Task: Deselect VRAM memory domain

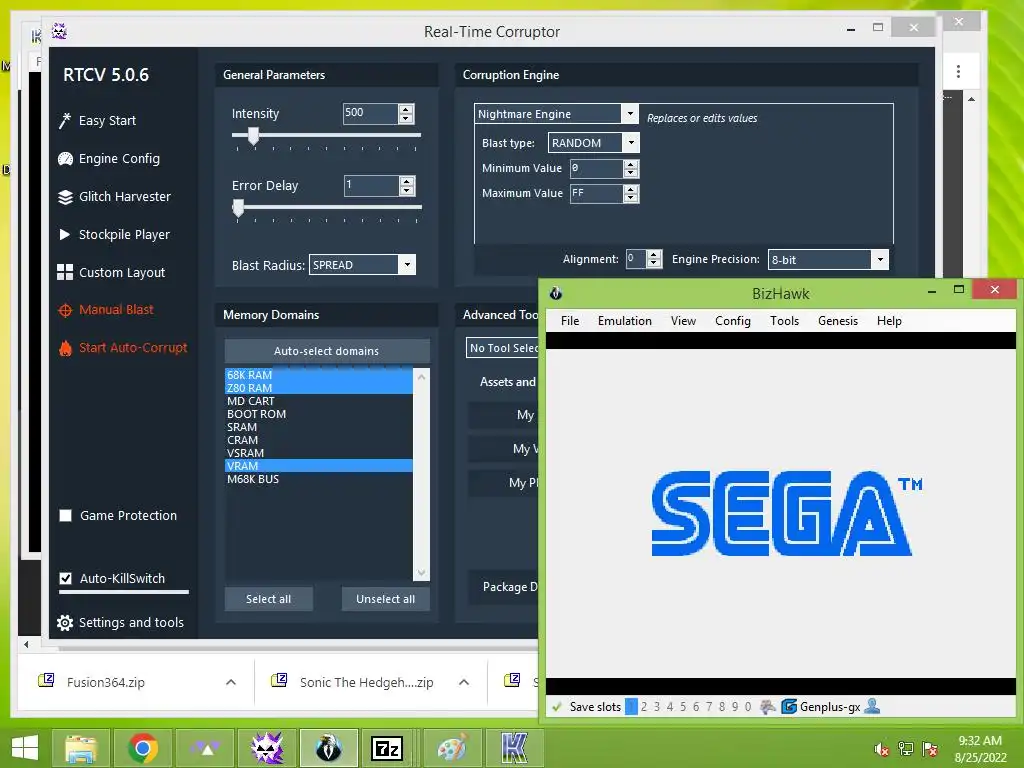Action: 319,466
